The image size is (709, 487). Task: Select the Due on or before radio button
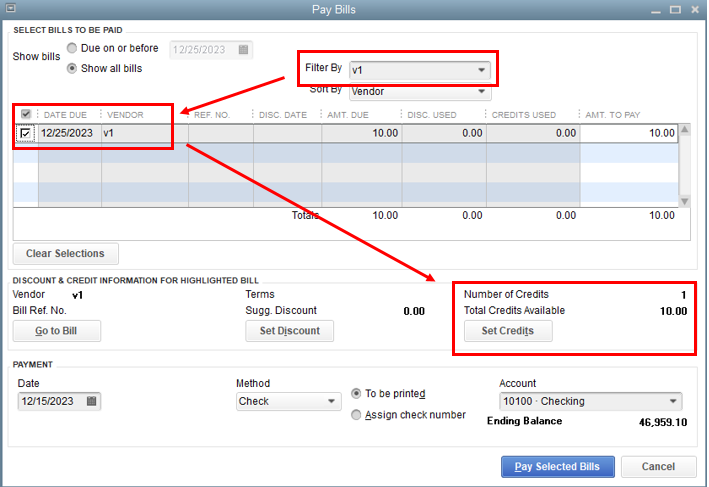[72, 48]
